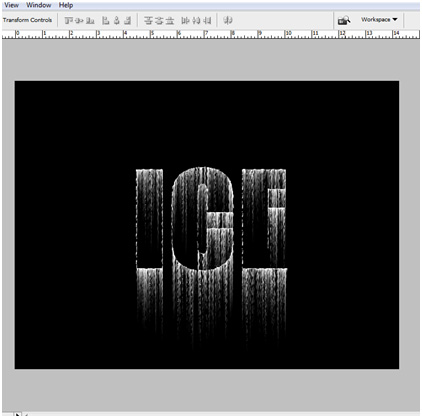Click the Distribute Right Edges icon
The image size is (422, 418).
207,21
